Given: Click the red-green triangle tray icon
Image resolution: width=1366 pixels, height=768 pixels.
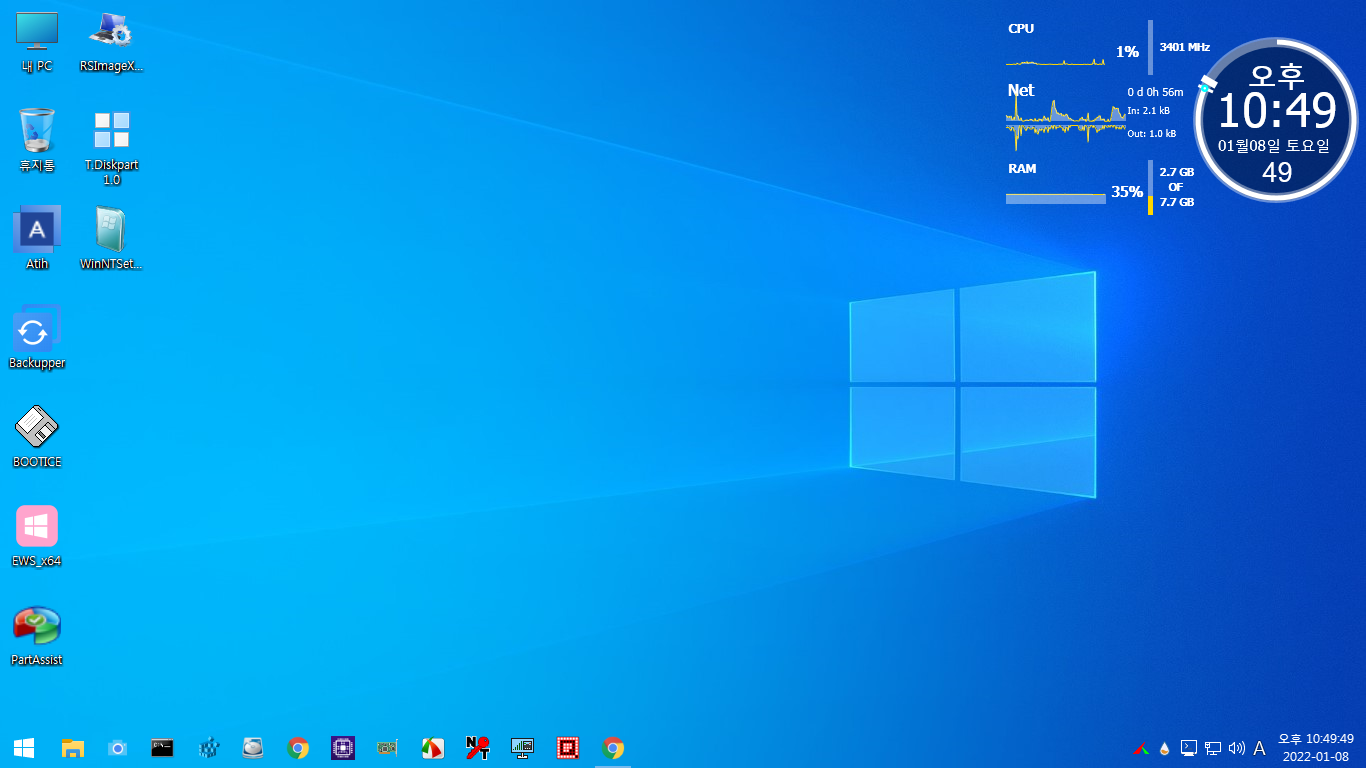Looking at the screenshot, I should pyautogui.click(x=1141, y=747).
